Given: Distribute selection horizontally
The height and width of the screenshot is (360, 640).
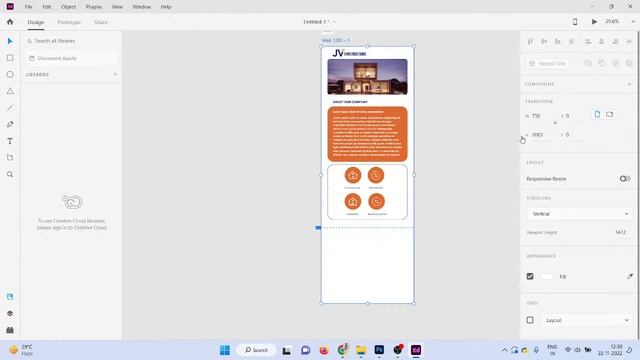Looking at the screenshot, I should coord(629,41).
